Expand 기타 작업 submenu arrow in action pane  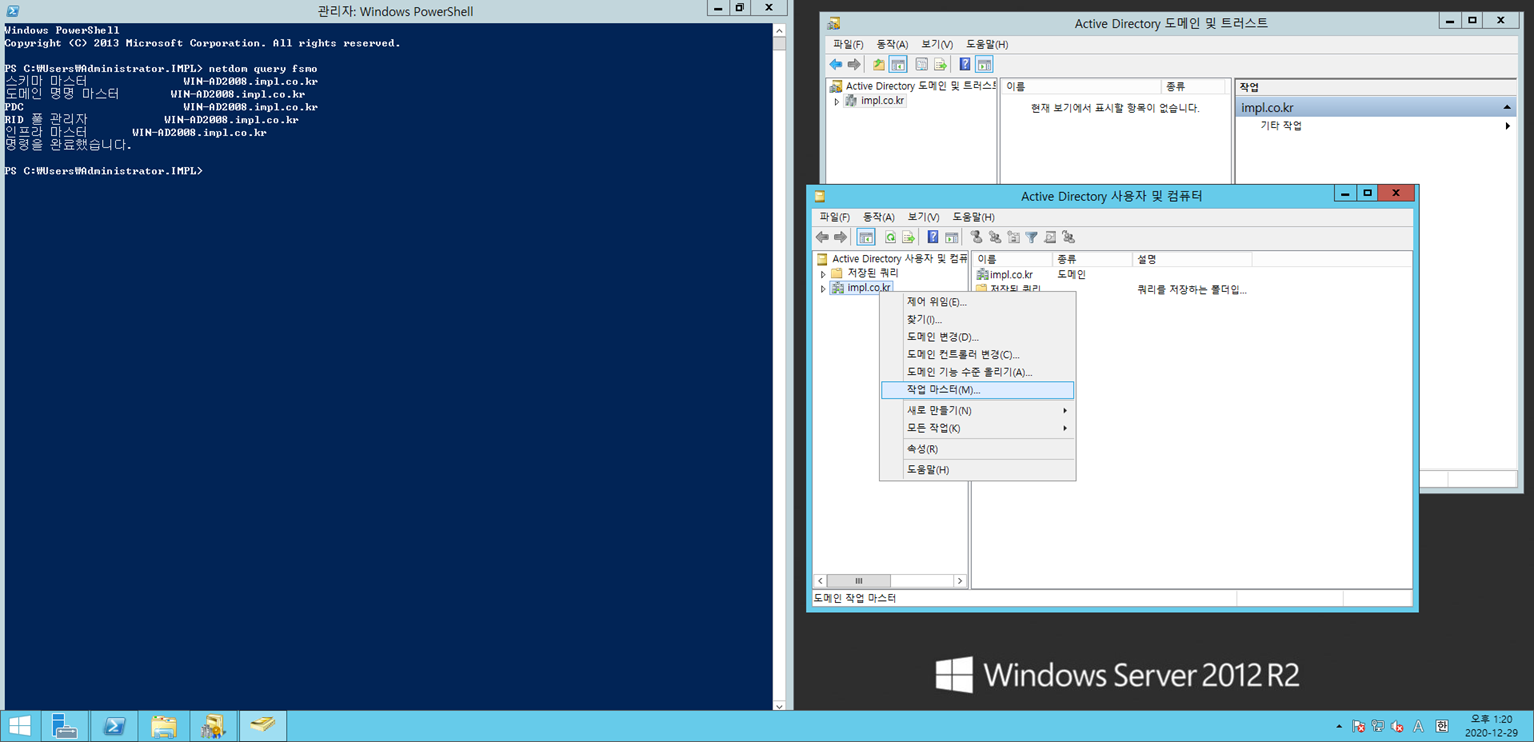(1507, 126)
